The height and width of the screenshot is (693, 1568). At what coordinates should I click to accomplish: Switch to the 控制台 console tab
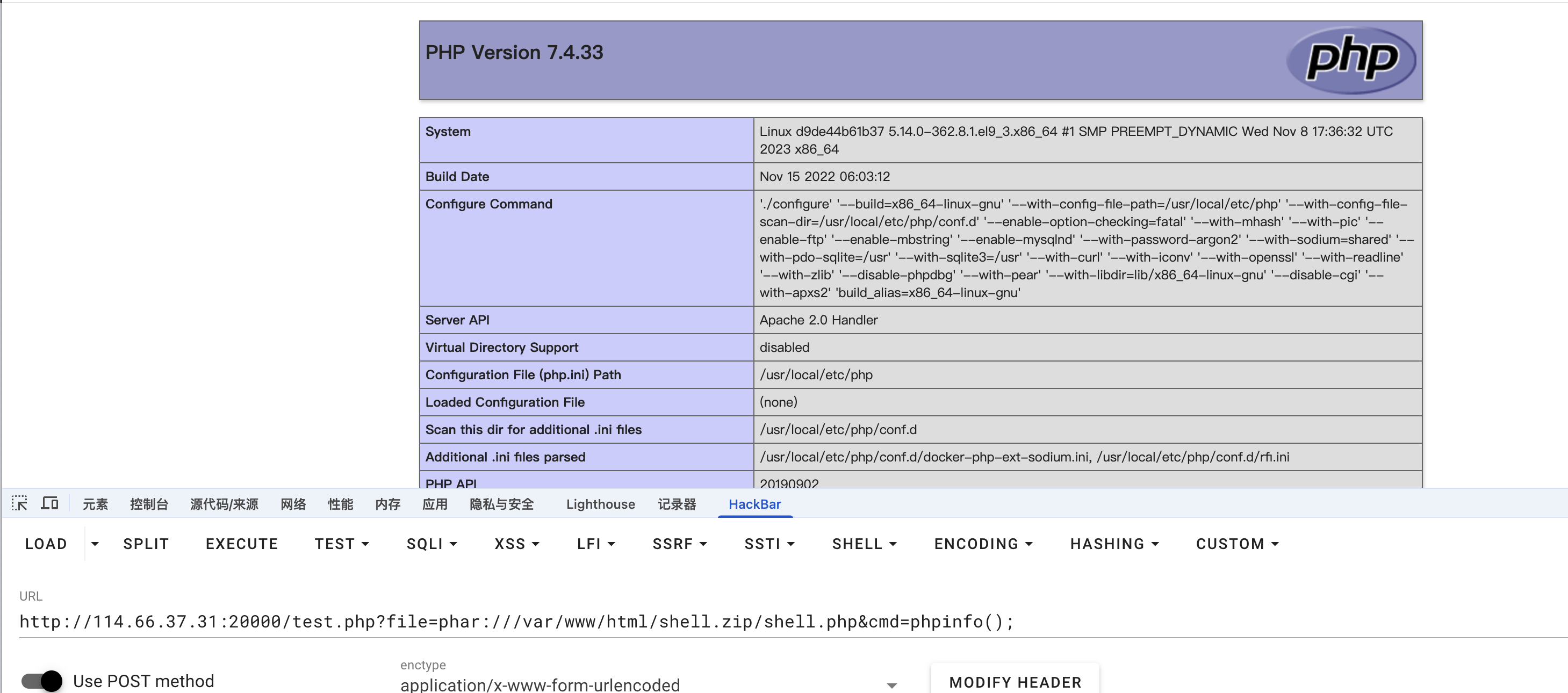click(x=148, y=504)
